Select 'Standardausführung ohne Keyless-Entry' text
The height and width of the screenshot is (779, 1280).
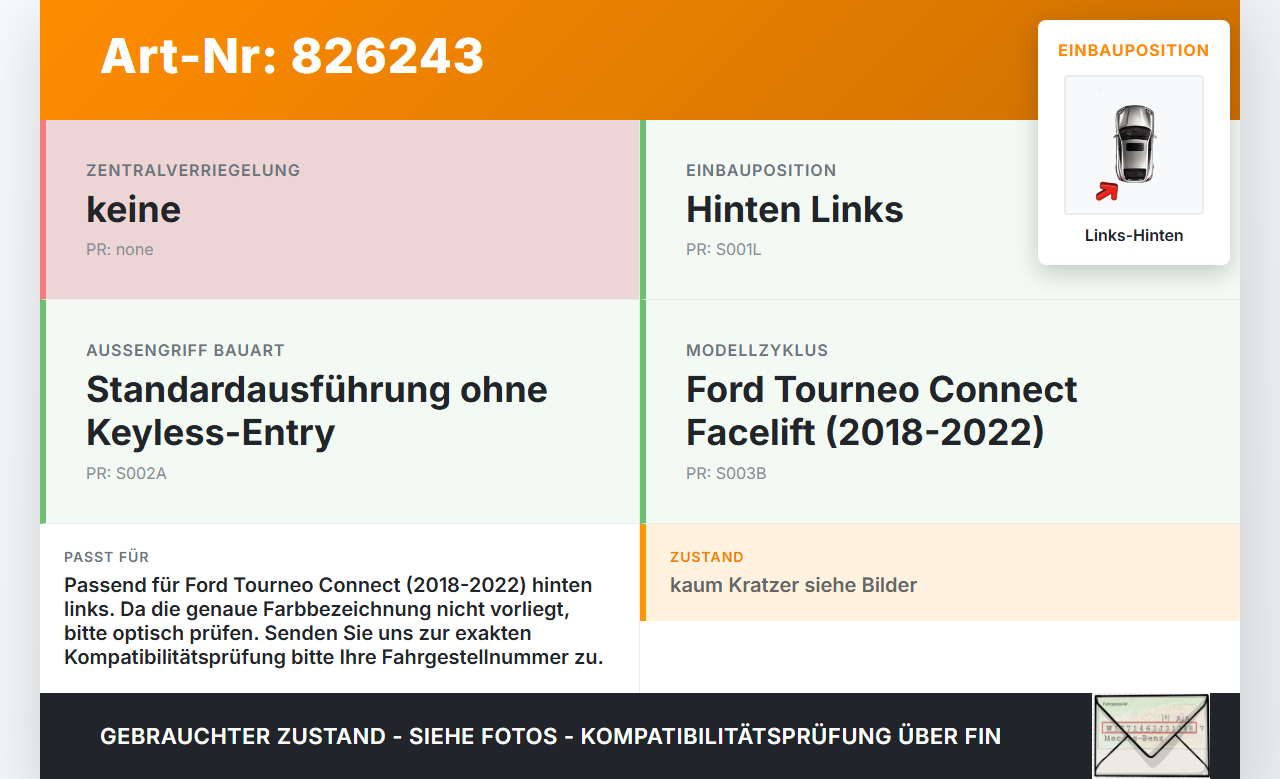[x=317, y=410]
